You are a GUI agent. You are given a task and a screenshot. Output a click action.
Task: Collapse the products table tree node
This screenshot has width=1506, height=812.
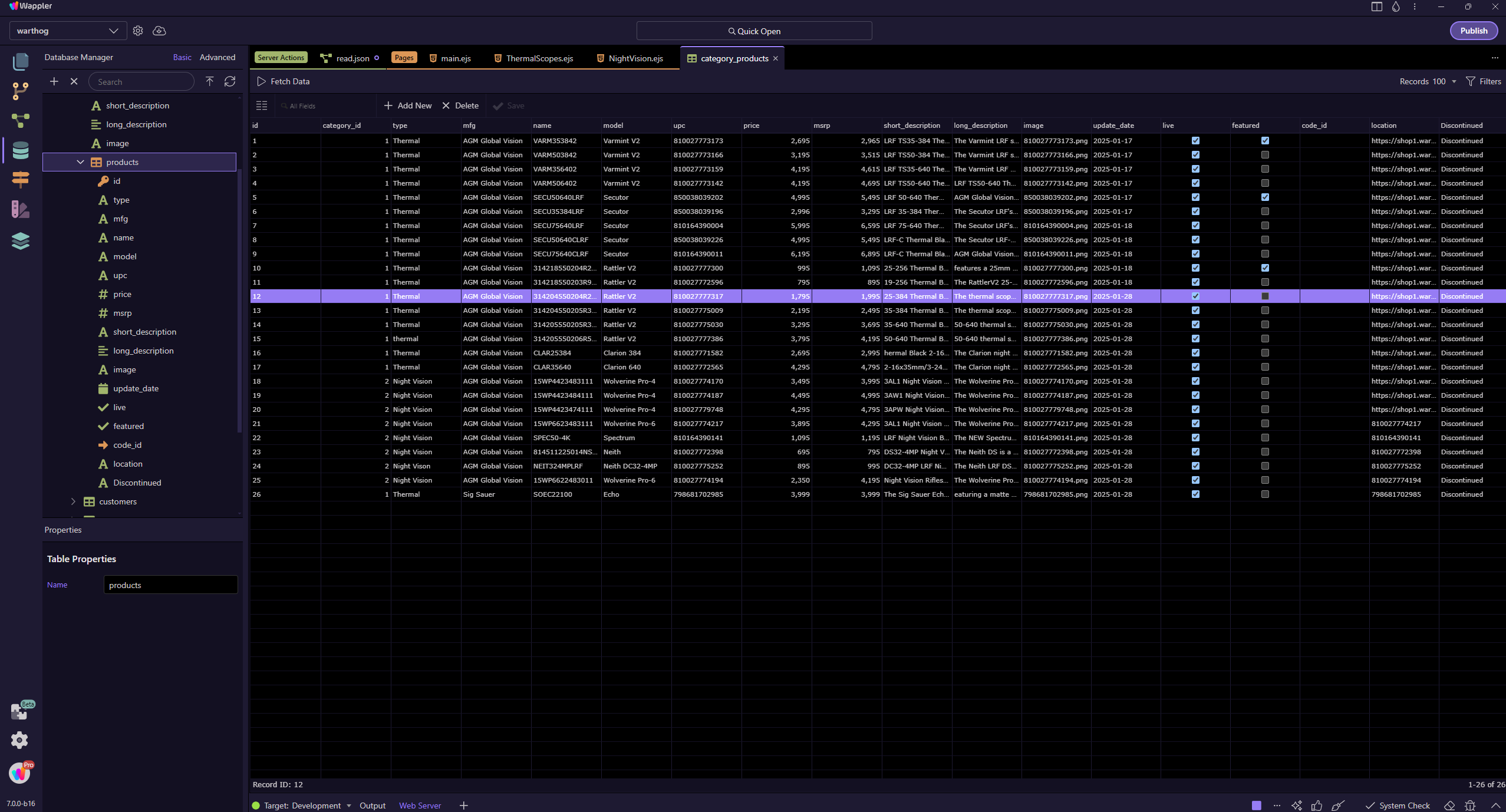[80, 162]
